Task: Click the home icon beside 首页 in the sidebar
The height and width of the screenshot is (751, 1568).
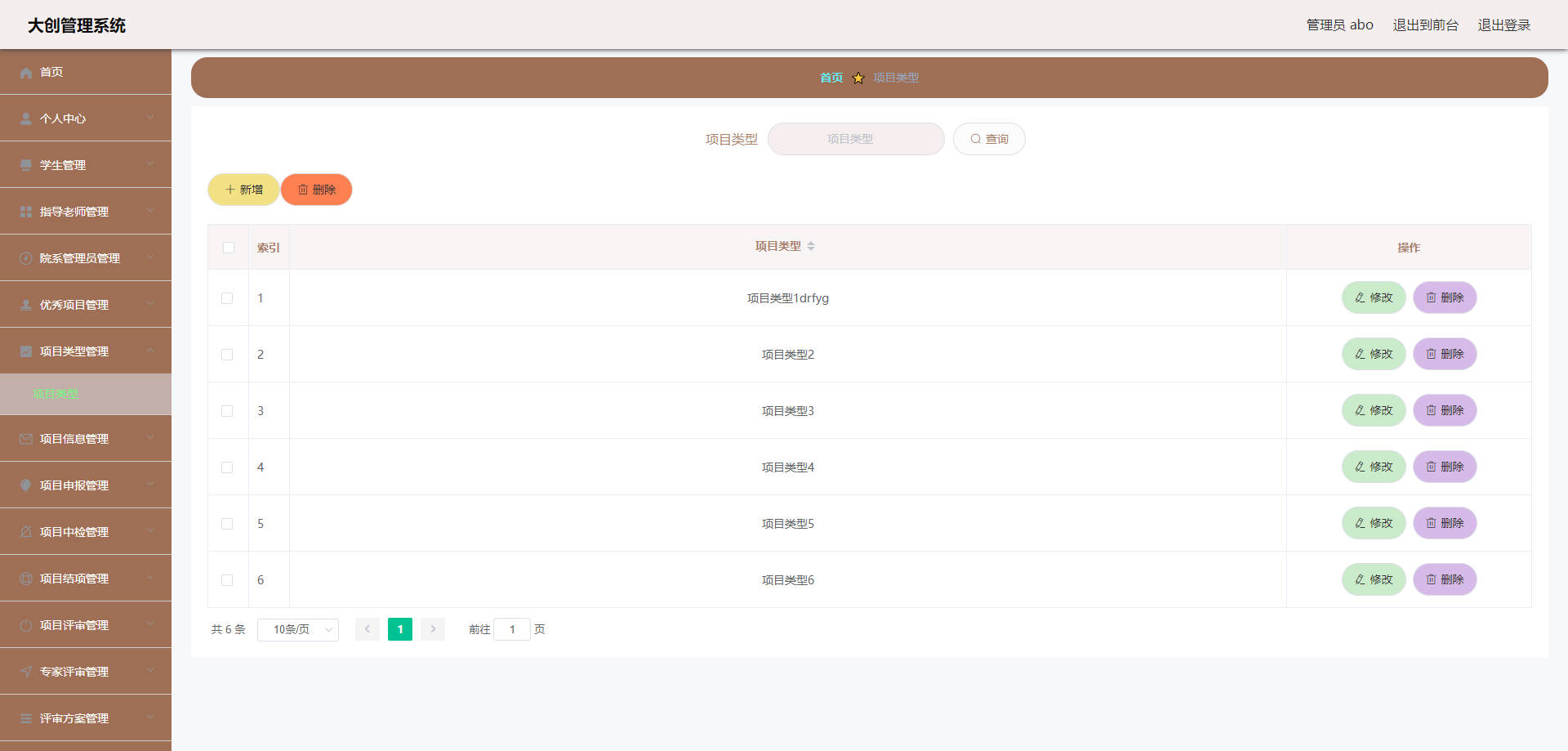Action: coord(26,72)
